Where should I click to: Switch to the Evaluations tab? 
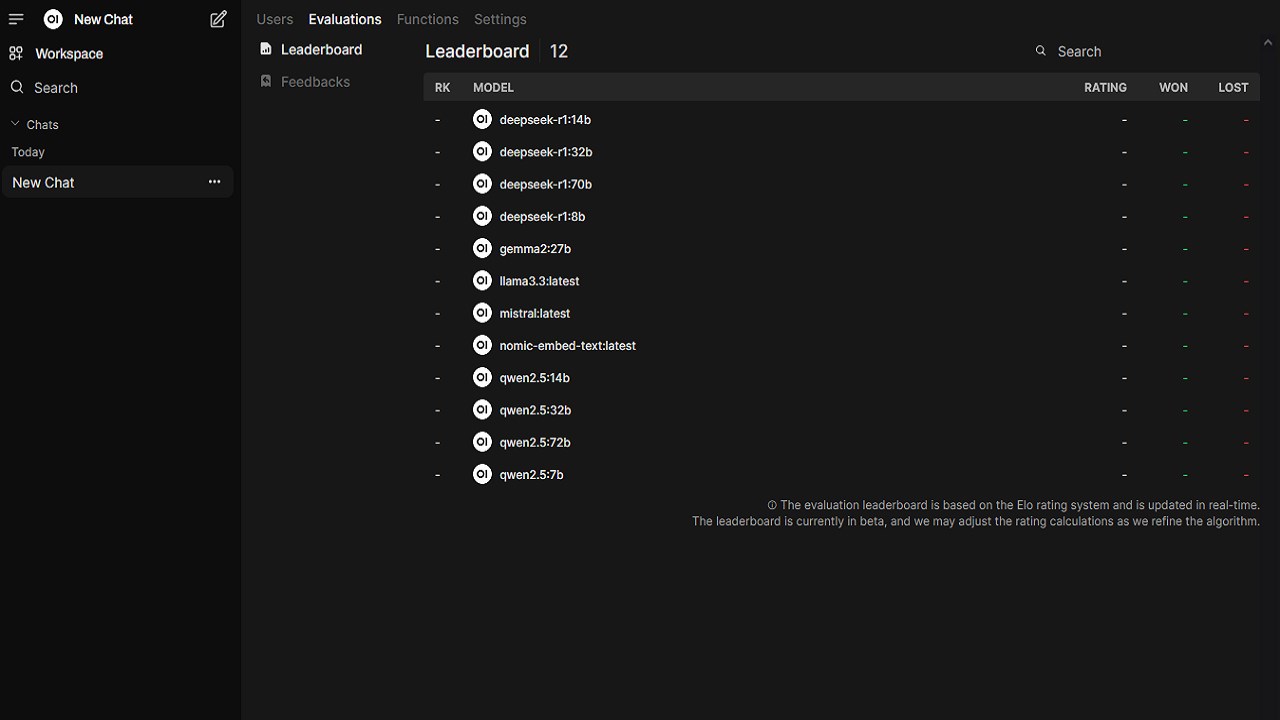coord(345,19)
